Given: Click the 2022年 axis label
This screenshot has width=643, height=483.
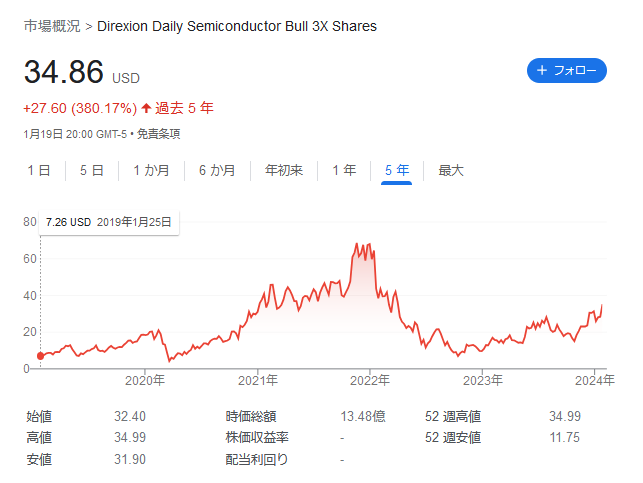Looking at the screenshot, I should tap(369, 380).
